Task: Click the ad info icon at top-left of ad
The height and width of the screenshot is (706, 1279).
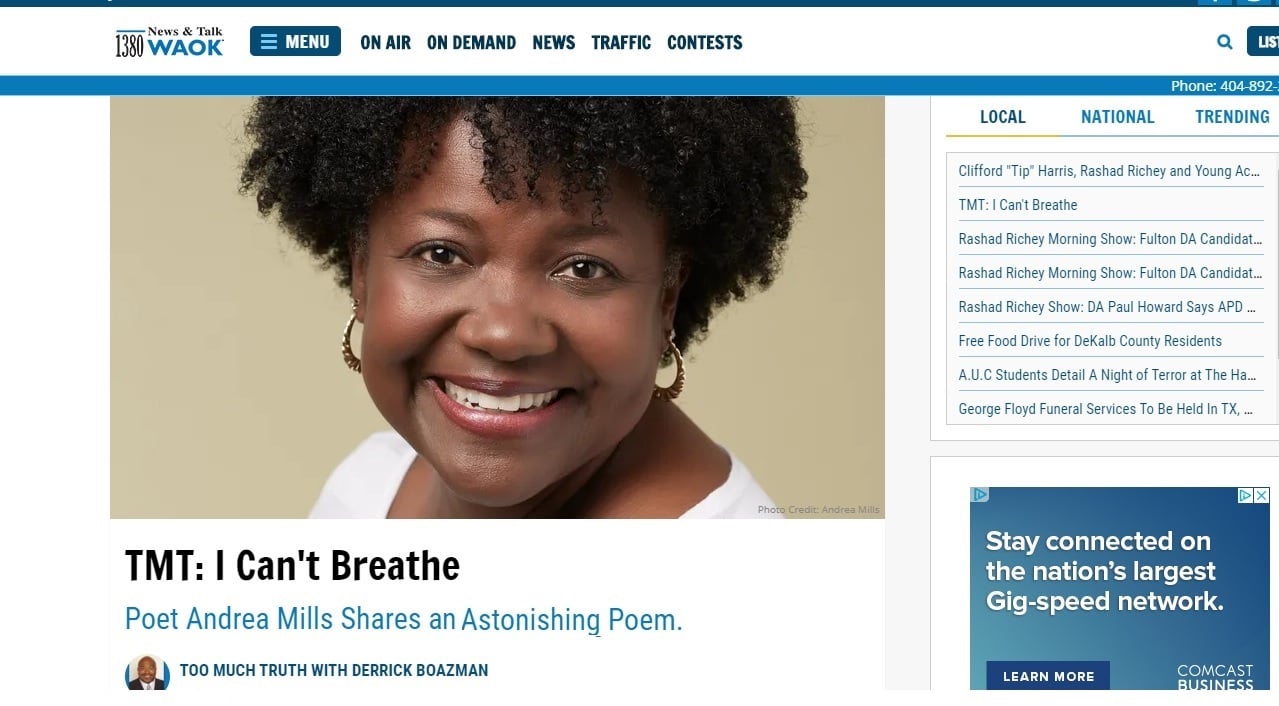Action: click(981, 494)
